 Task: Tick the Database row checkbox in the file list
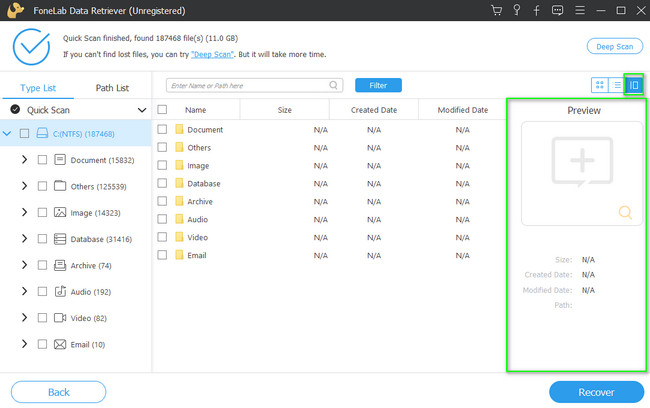coord(162,183)
